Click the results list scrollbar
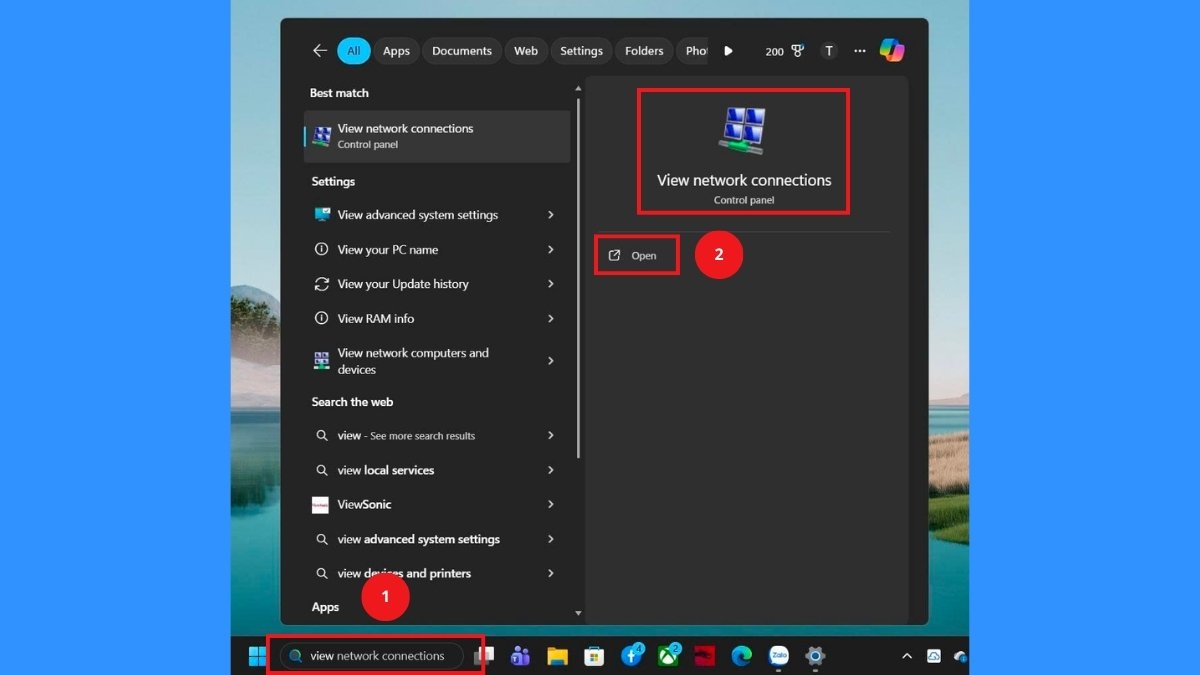This screenshot has height=675, width=1200. 578,280
